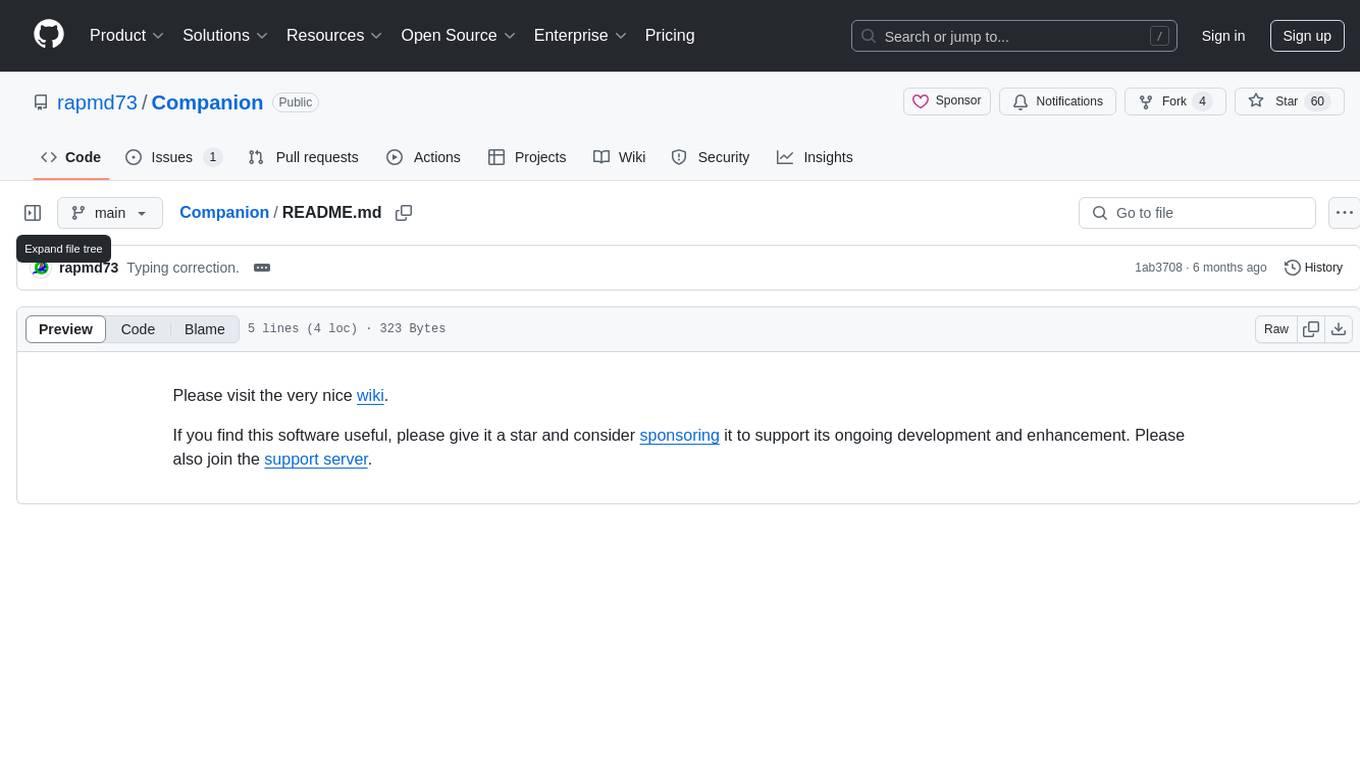Expand the commit message details ellipsis
Image resolution: width=1360 pixels, height=764 pixels.
point(262,268)
